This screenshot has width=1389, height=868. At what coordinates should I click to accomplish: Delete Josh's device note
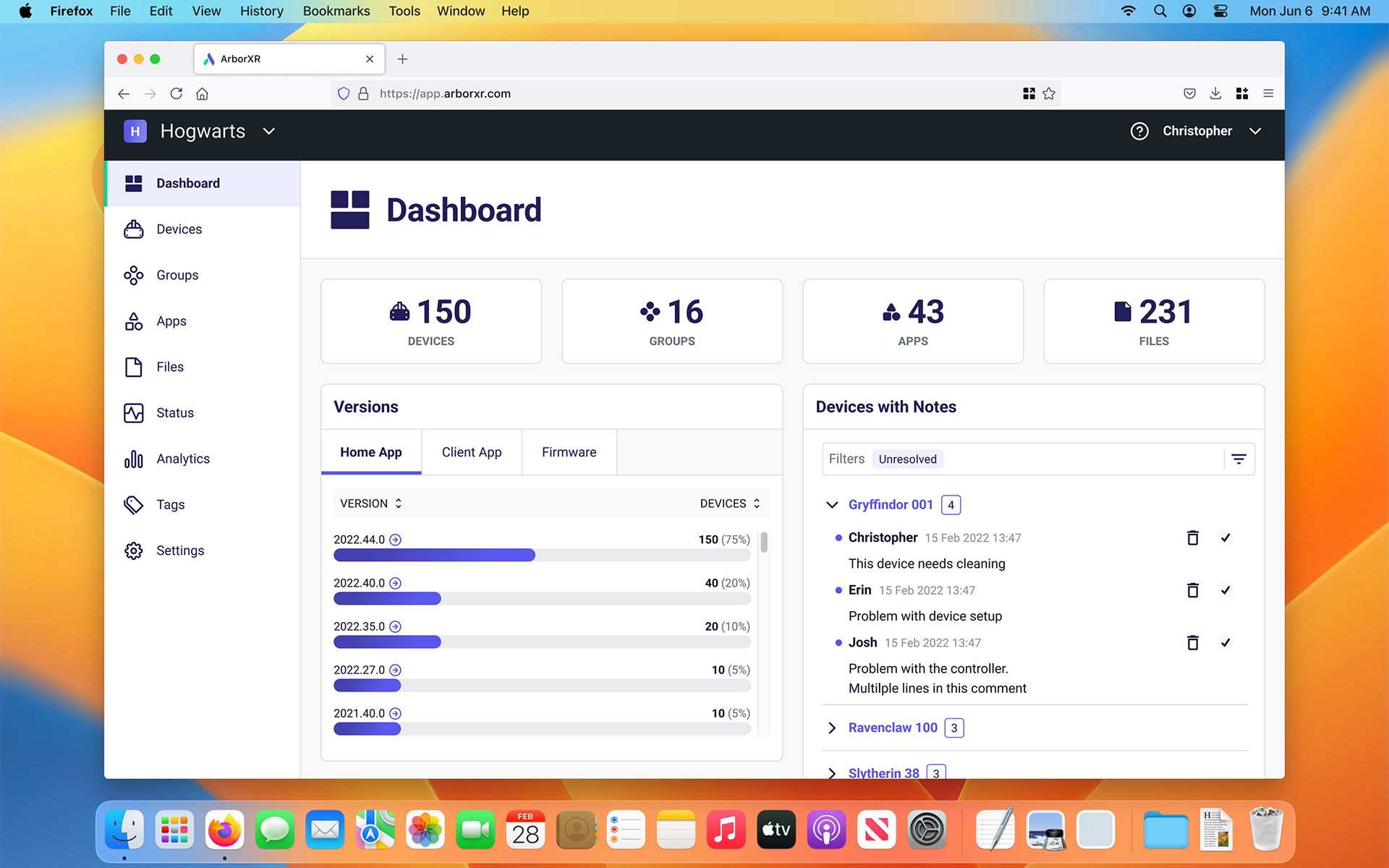click(1193, 642)
